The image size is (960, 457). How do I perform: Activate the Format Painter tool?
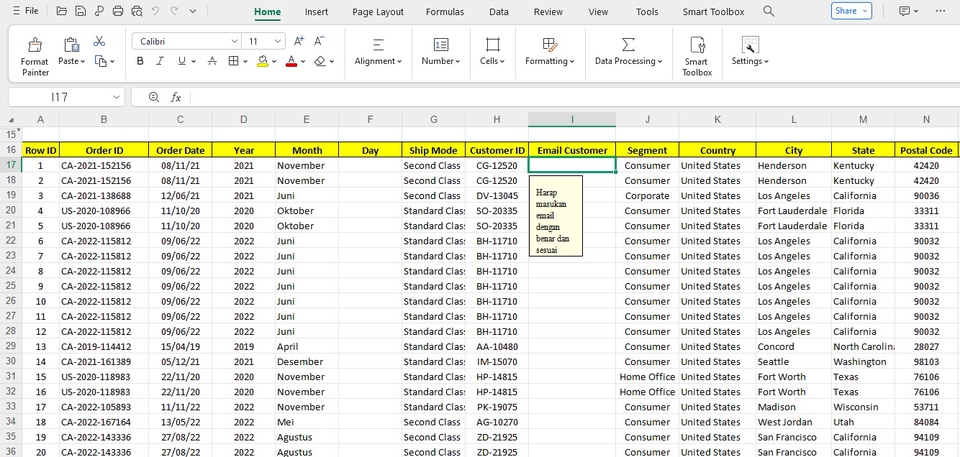[x=35, y=56]
